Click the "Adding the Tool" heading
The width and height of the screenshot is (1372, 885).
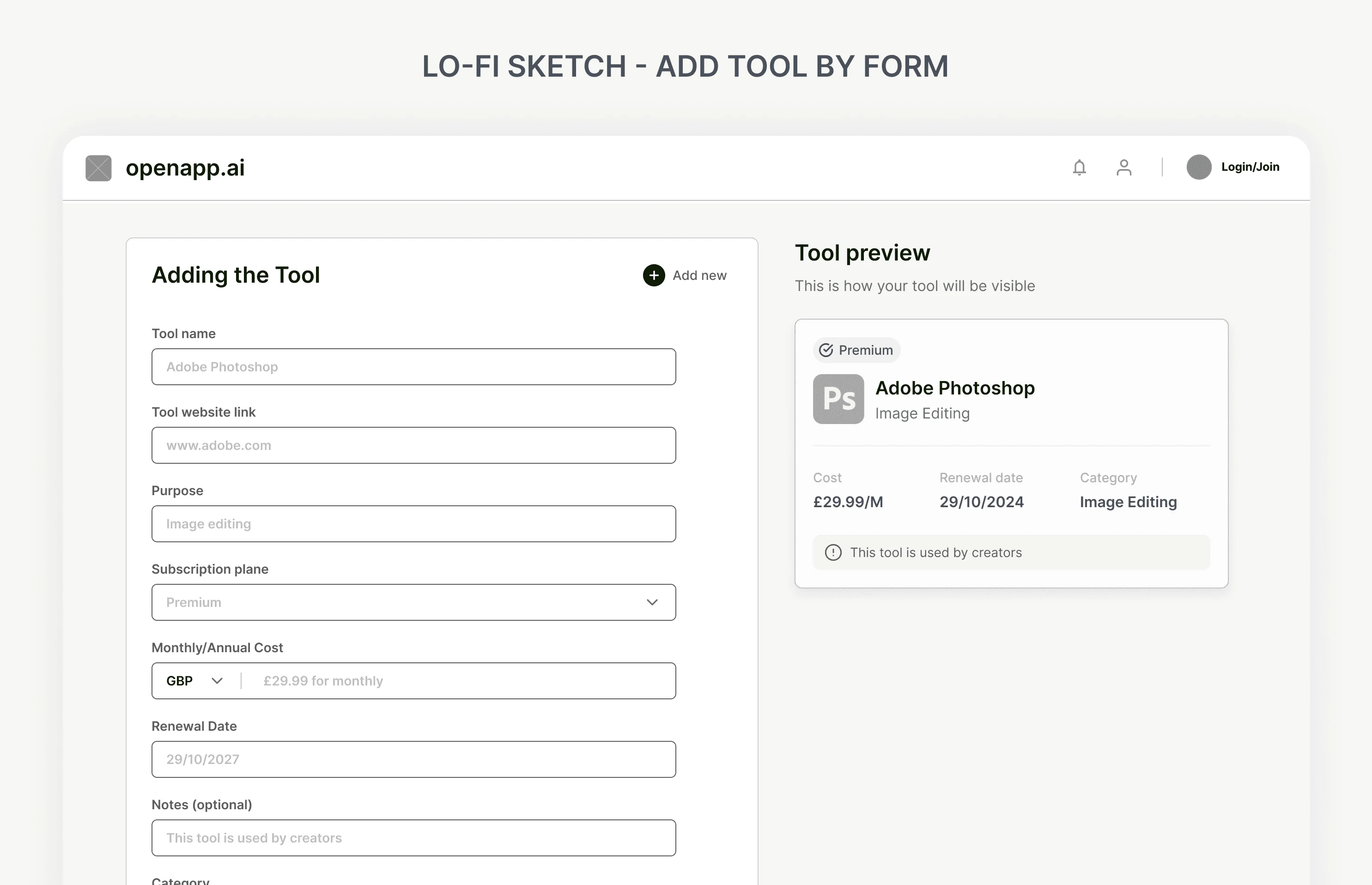coord(236,275)
